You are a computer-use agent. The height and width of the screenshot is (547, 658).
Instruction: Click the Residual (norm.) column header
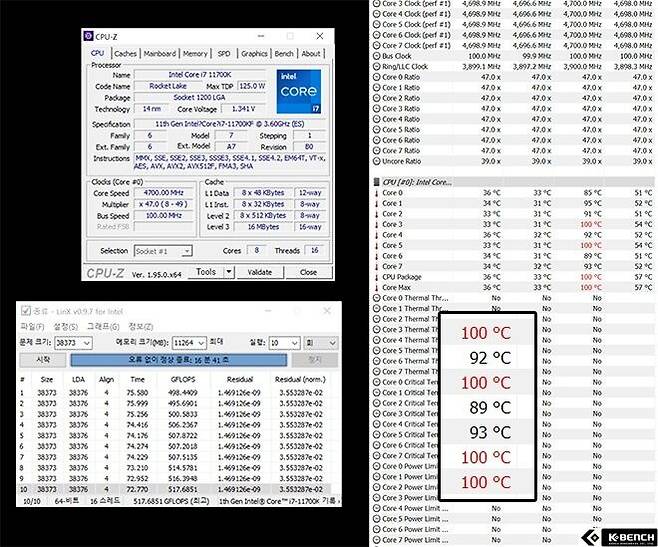(300, 379)
